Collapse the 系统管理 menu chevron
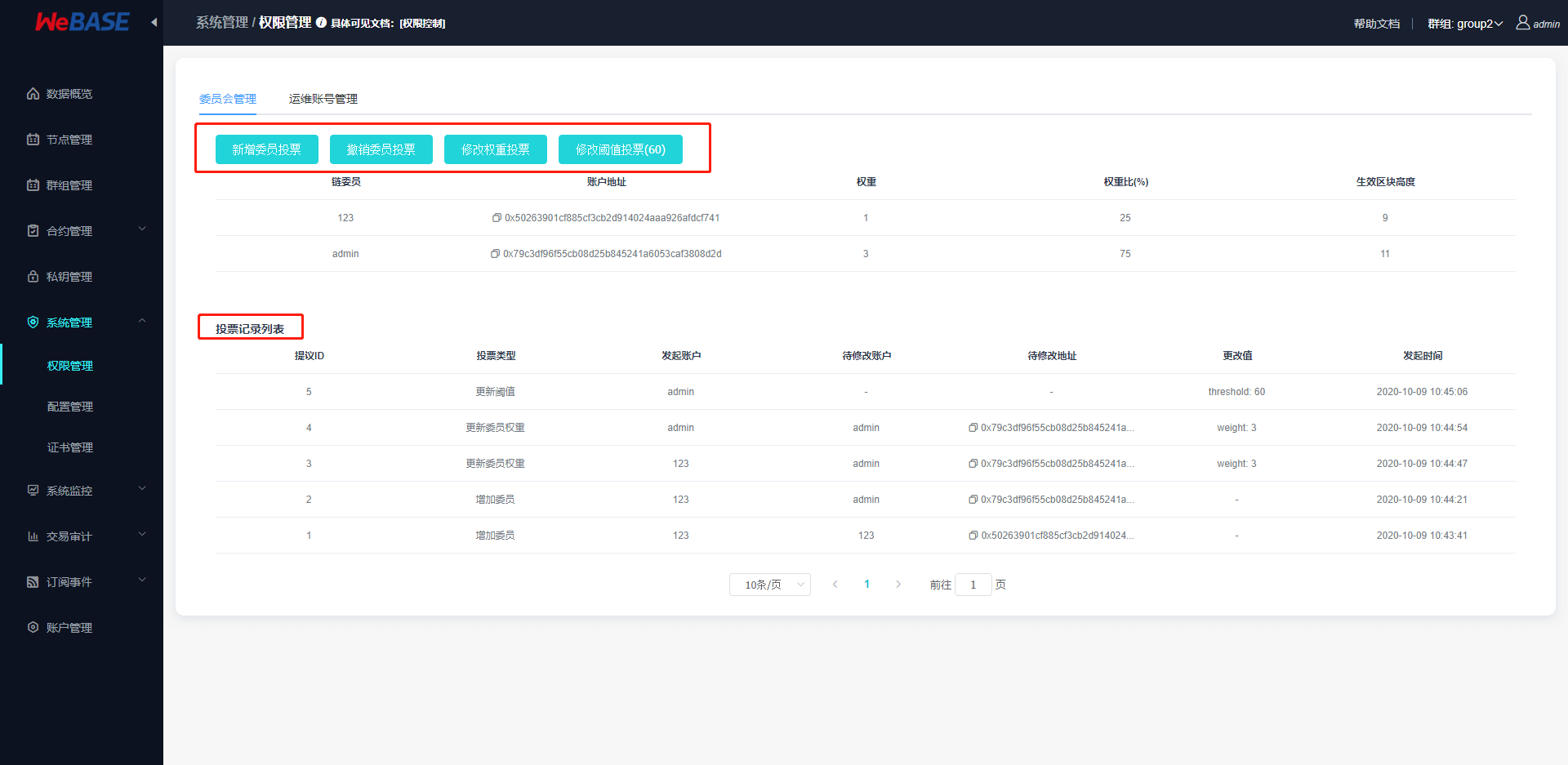This screenshot has width=1568, height=765. point(142,321)
